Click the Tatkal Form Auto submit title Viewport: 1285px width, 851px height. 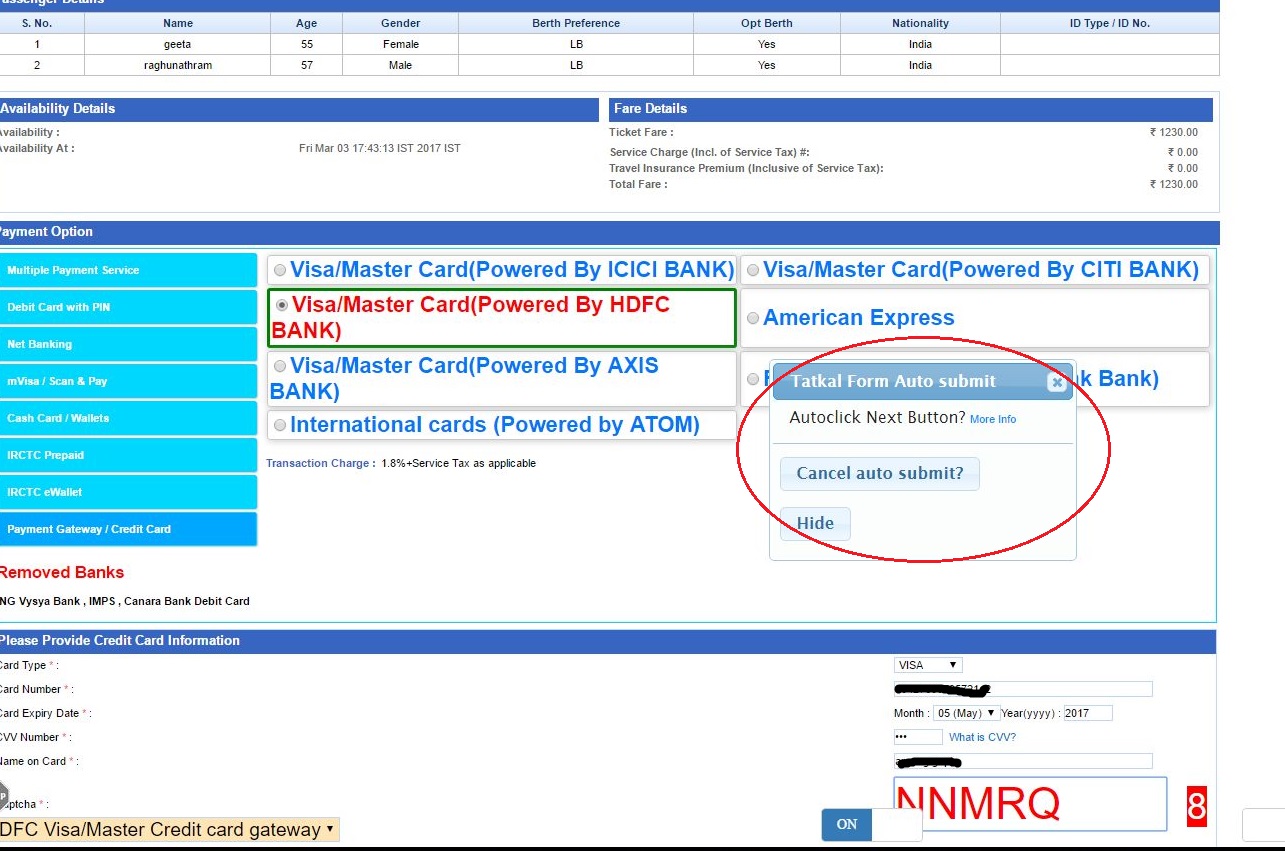894,381
